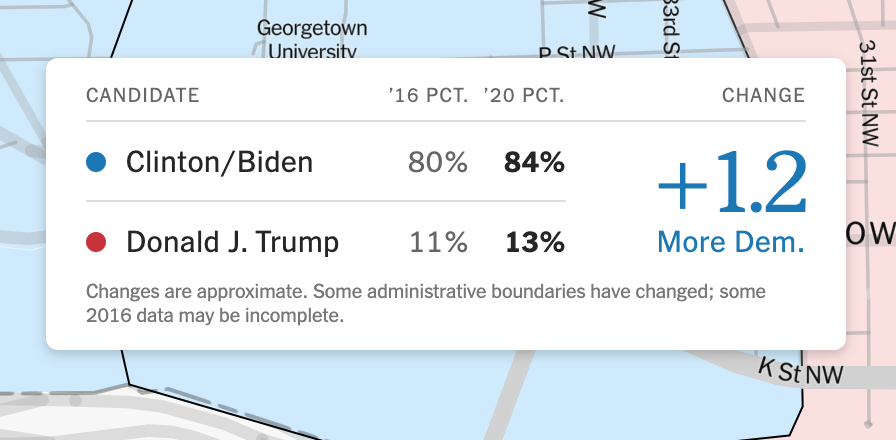Click the '20 PCT. column header
Image resolution: width=896 pixels, height=440 pixels.
(524, 96)
